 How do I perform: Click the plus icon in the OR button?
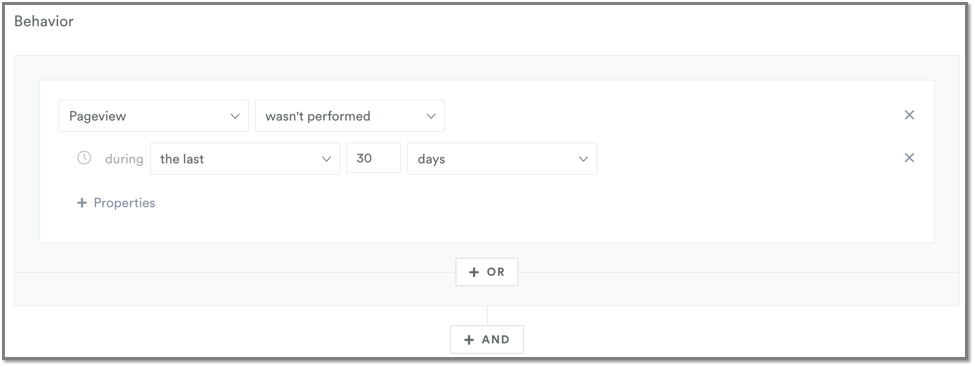(474, 272)
